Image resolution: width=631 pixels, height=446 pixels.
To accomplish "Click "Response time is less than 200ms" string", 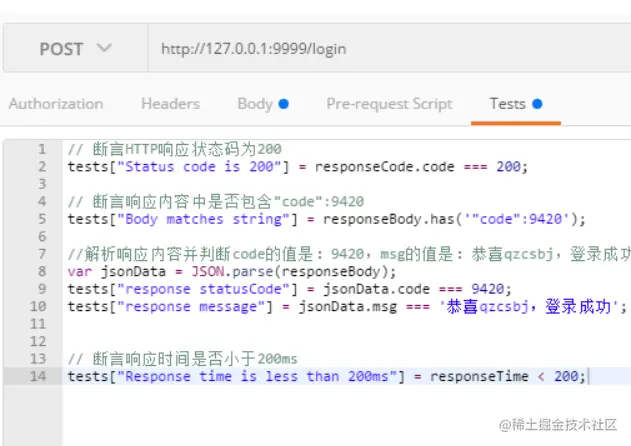I will (x=257, y=376).
